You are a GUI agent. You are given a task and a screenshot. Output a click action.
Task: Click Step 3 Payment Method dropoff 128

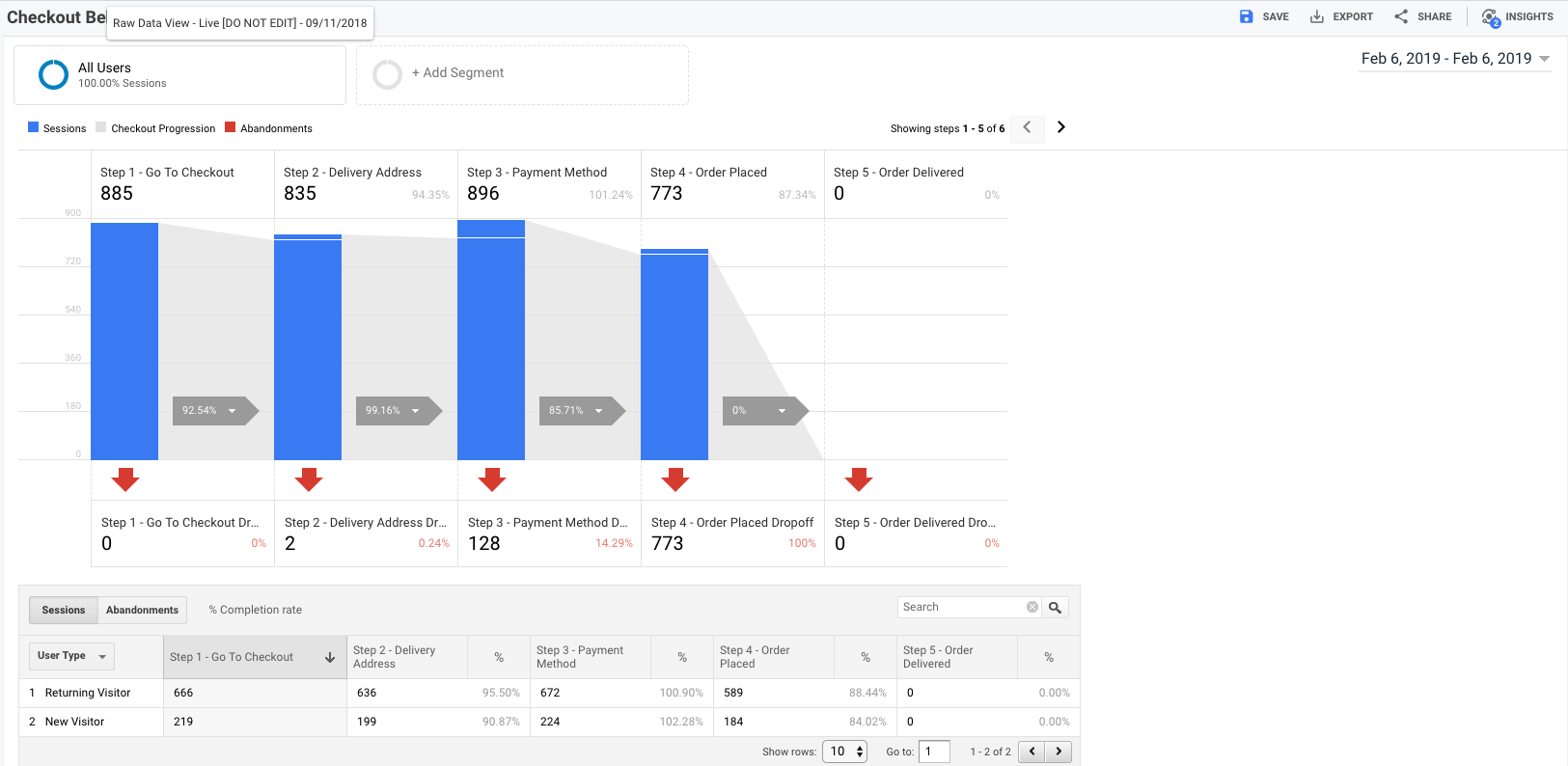tap(484, 543)
